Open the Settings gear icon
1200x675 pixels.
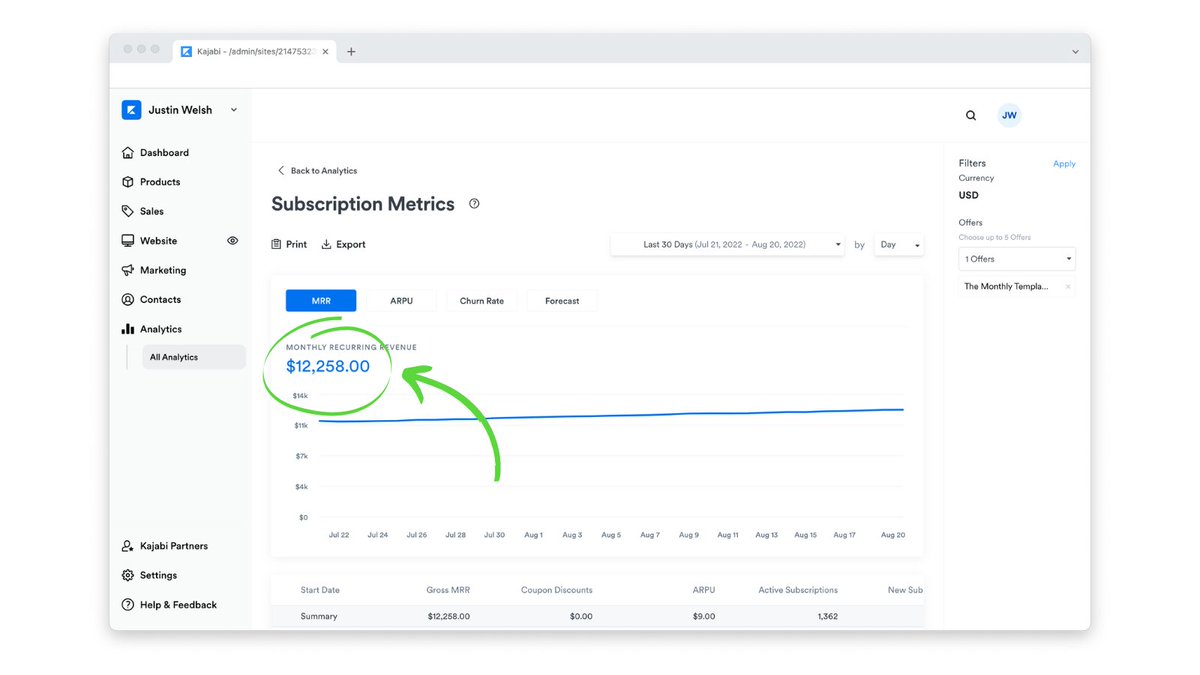click(128, 575)
